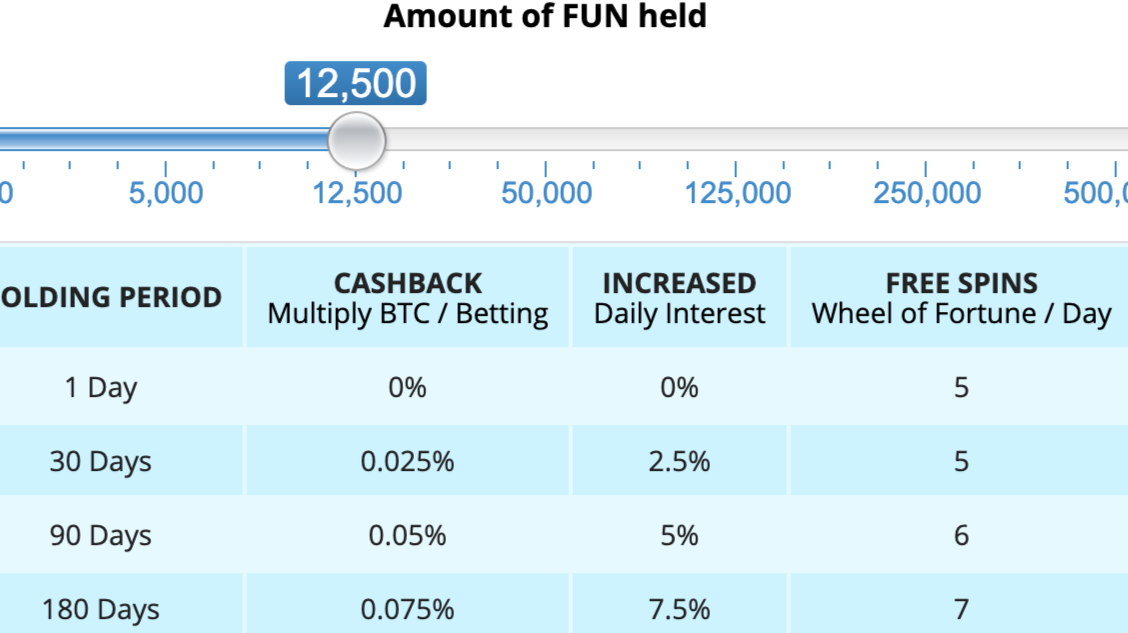Set slider to the 50,000 label
The width and height of the screenshot is (1128, 633).
(x=546, y=193)
